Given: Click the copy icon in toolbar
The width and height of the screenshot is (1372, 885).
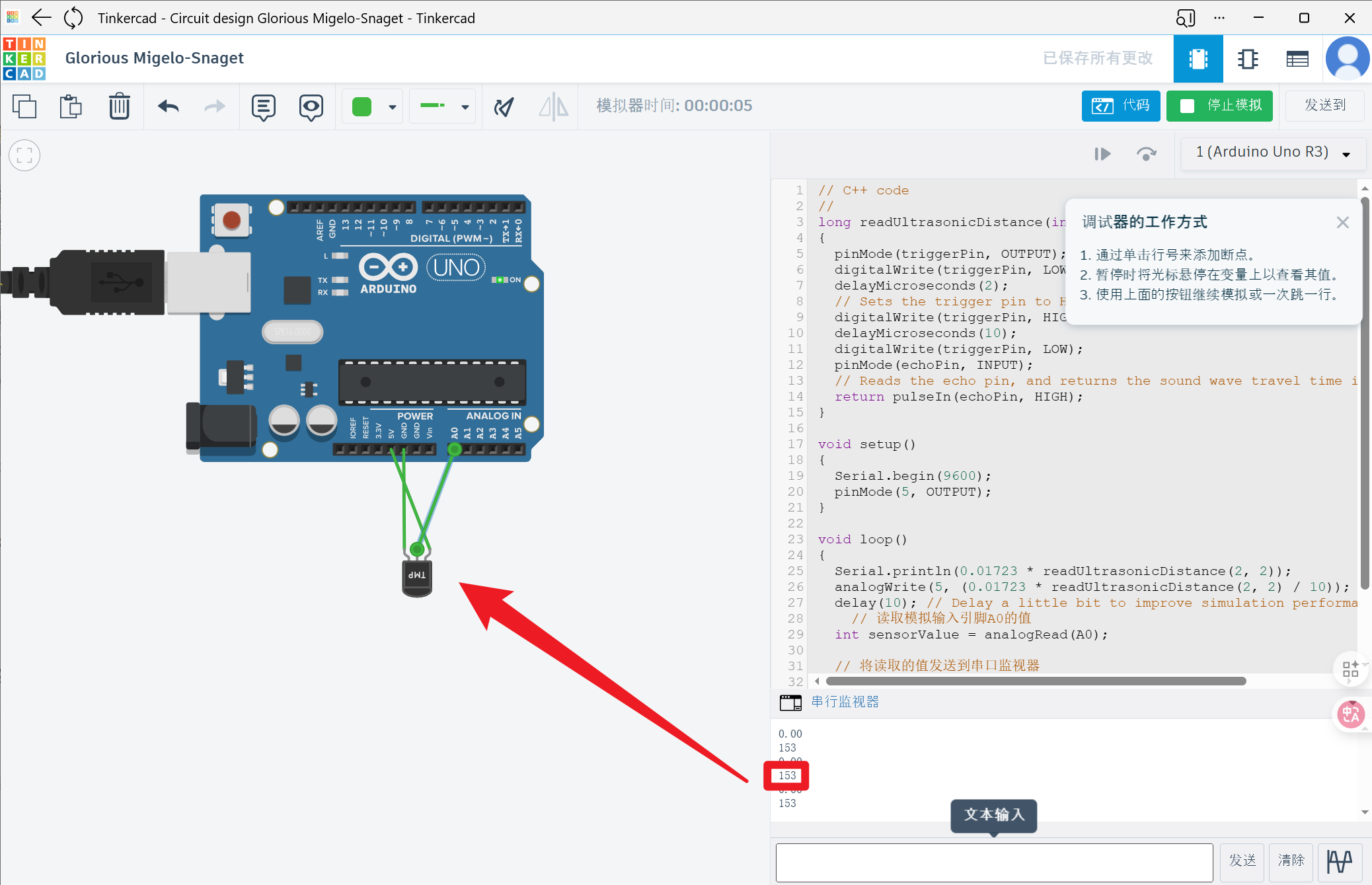Looking at the screenshot, I should pos(24,106).
